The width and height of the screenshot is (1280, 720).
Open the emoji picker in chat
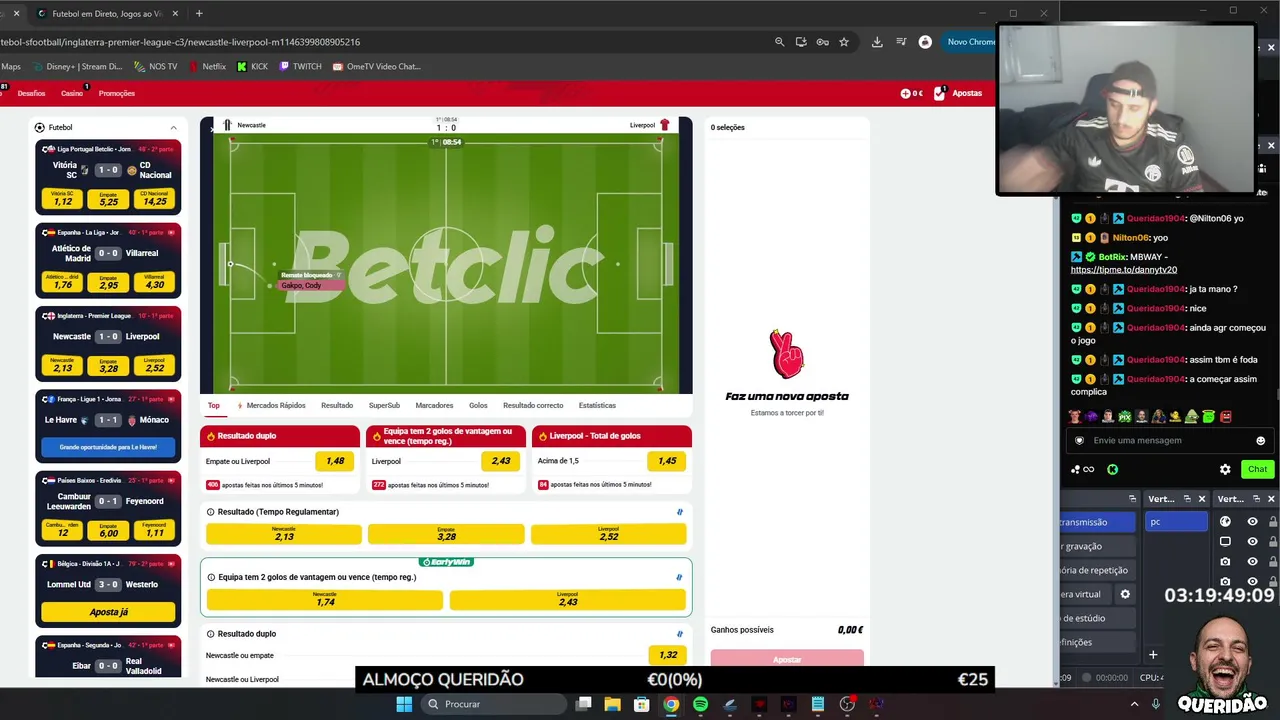point(1260,440)
